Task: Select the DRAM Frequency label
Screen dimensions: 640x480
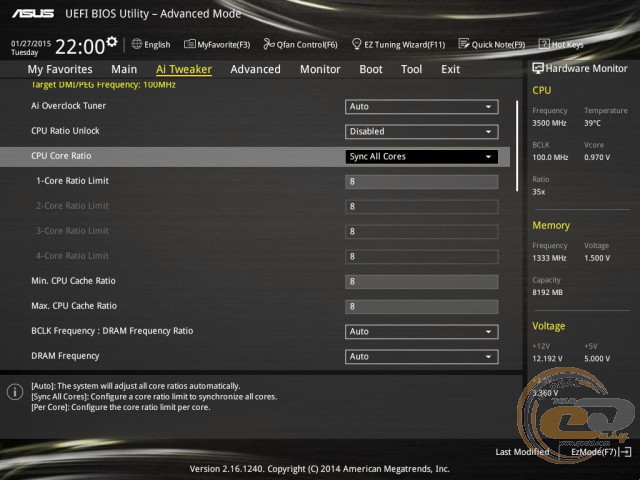Action: 65,356
